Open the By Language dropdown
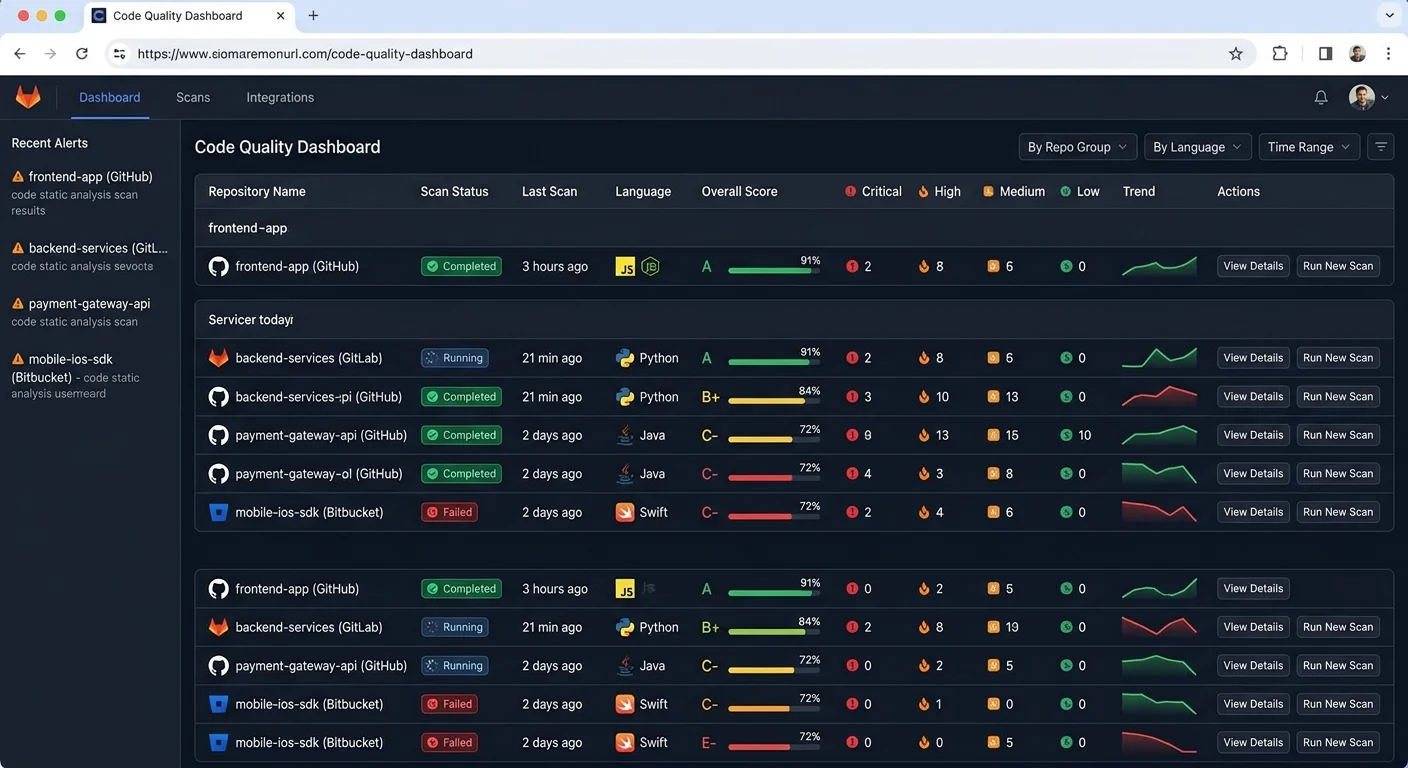Image resolution: width=1408 pixels, height=768 pixels. 1197,147
